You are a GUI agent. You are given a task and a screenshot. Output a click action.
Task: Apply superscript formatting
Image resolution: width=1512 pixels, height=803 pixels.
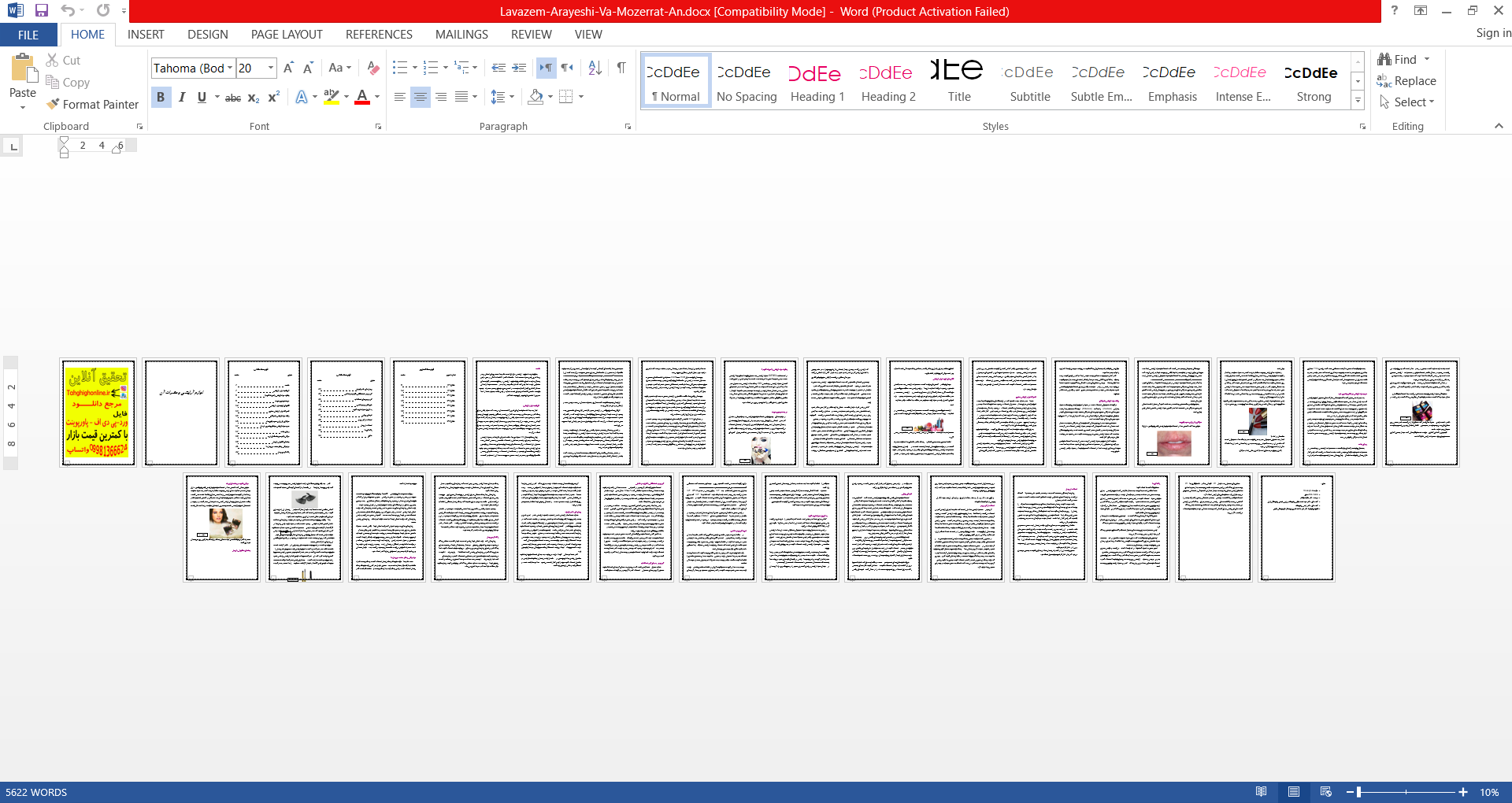274,98
